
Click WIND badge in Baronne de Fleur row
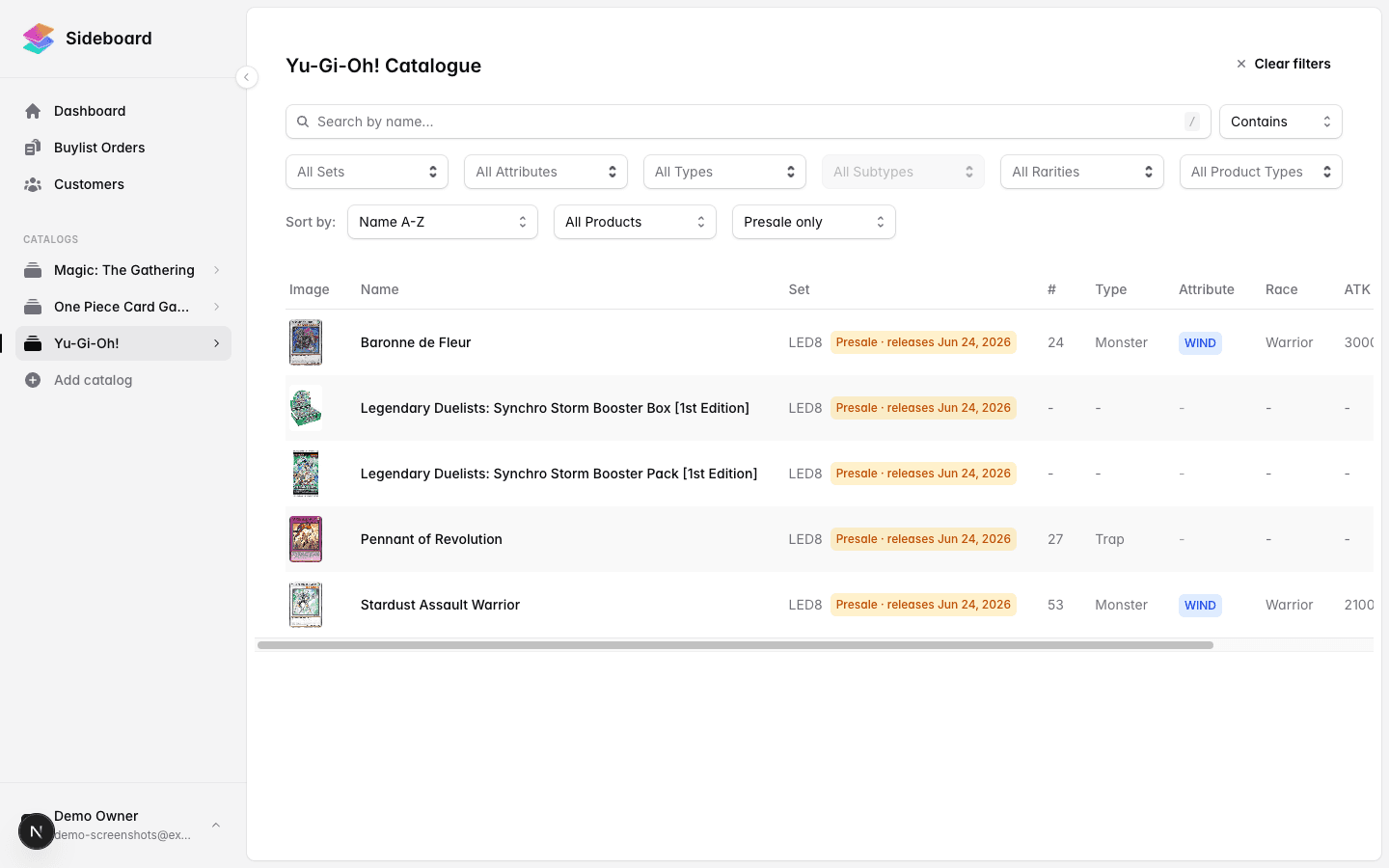click(1200, 343)
